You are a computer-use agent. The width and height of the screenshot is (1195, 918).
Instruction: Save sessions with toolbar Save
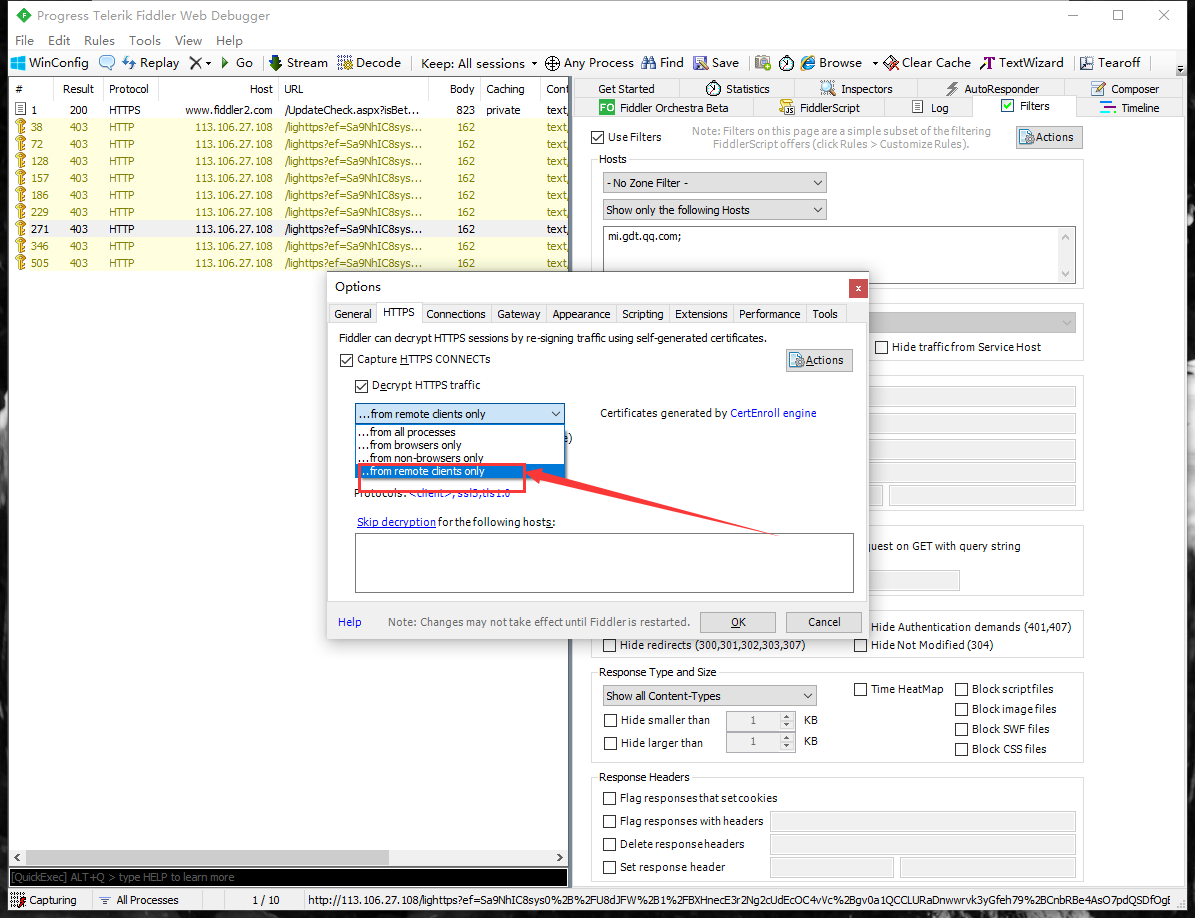[716, 63]
